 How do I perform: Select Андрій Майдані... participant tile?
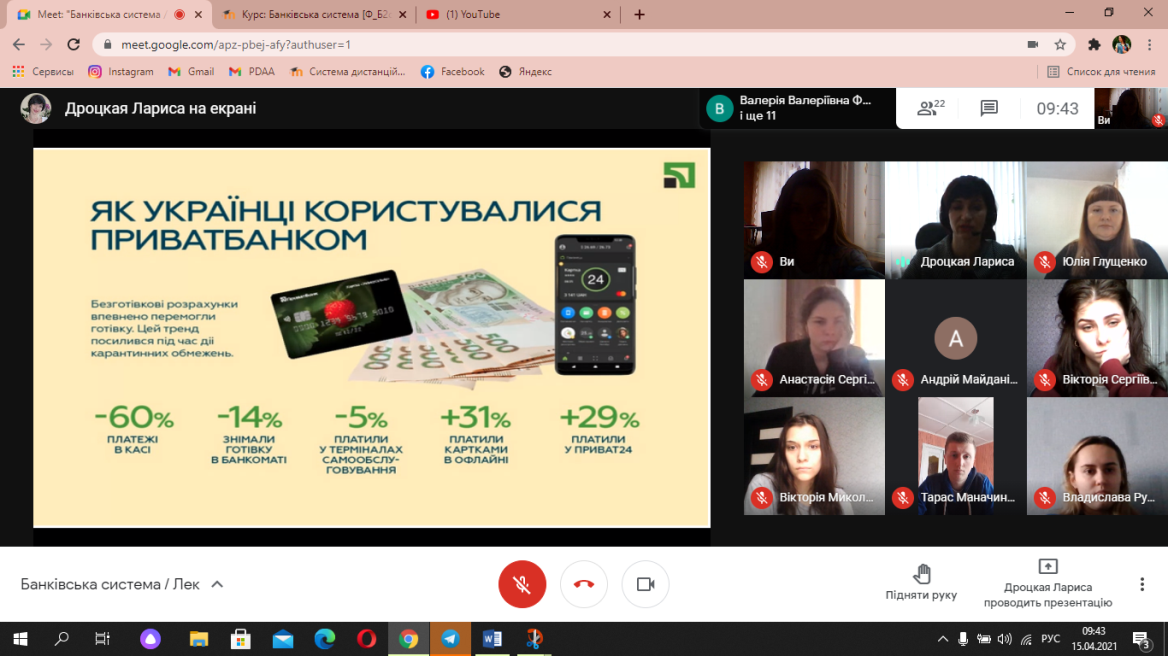click(956, 338)
